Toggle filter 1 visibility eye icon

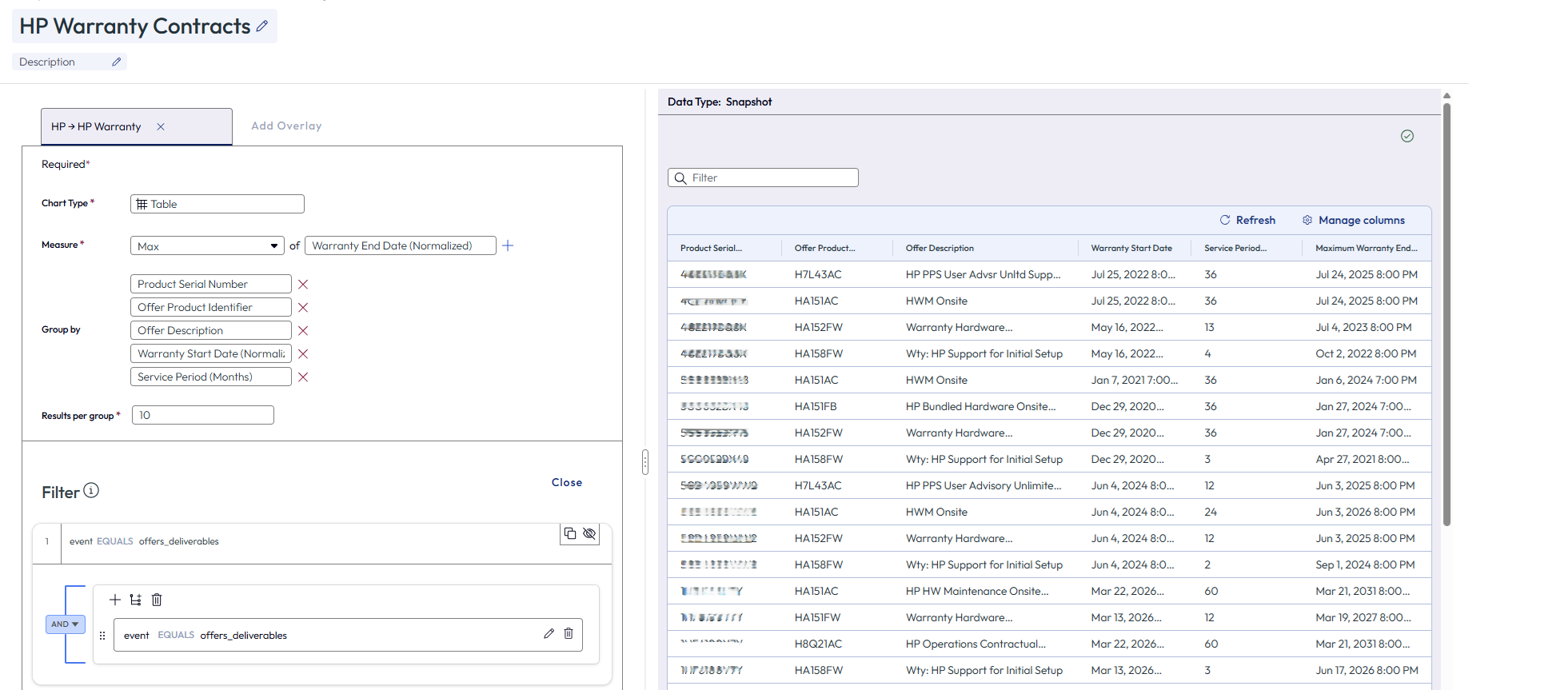(x=589, y=533)
